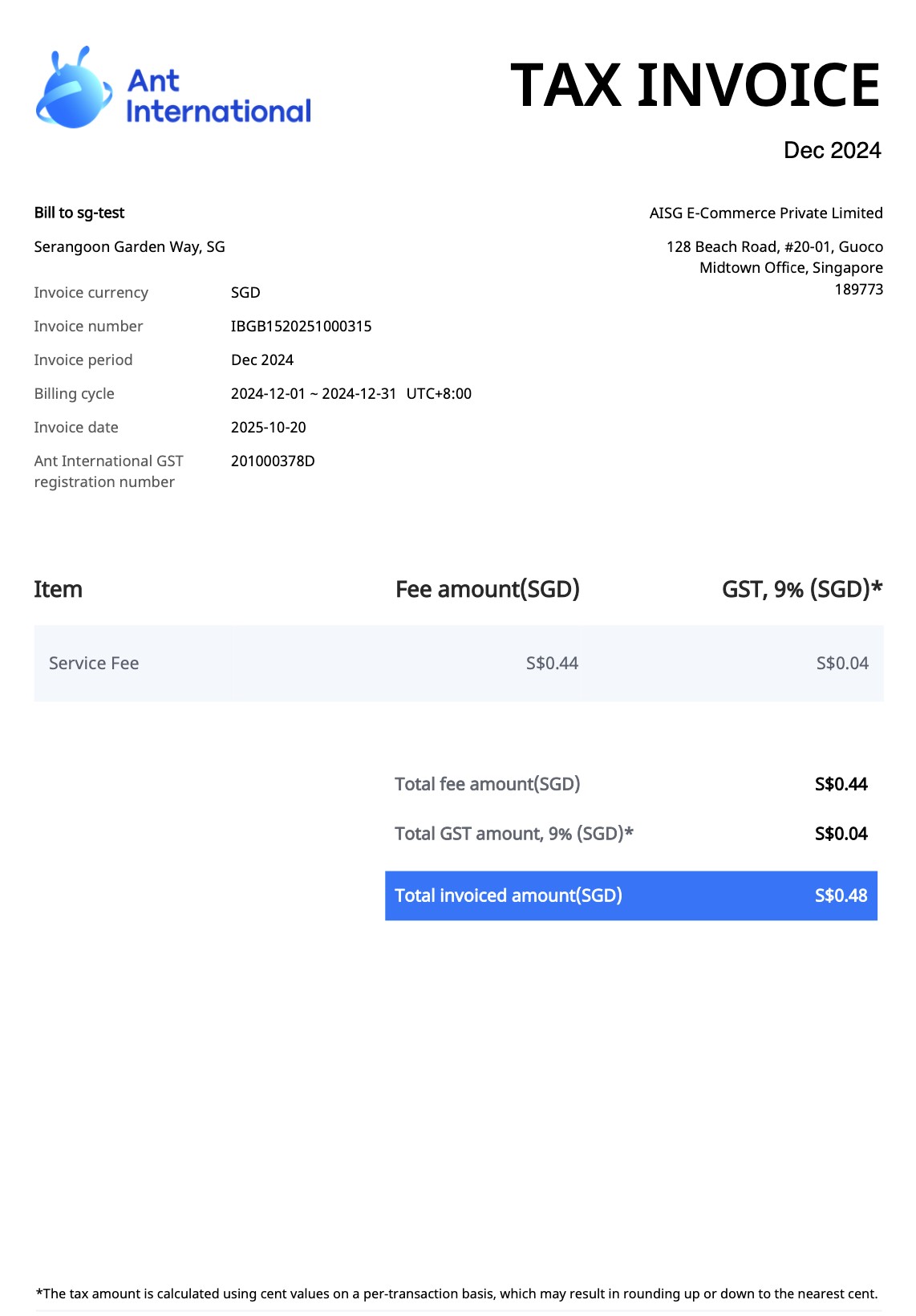Viewport: 916px width, 1316px height.
Task: Click the Ant International mascot logo icon
Action: [x=74, y=88]
